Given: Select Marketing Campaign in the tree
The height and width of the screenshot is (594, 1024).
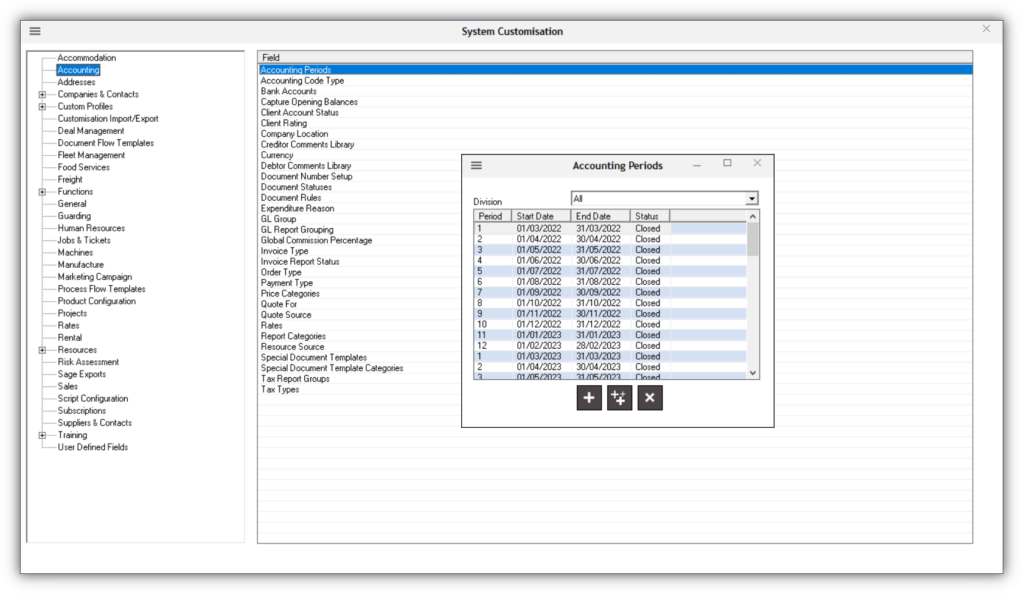Looking at the screenshot, I should pyautogui.click(x=95, y=277).
